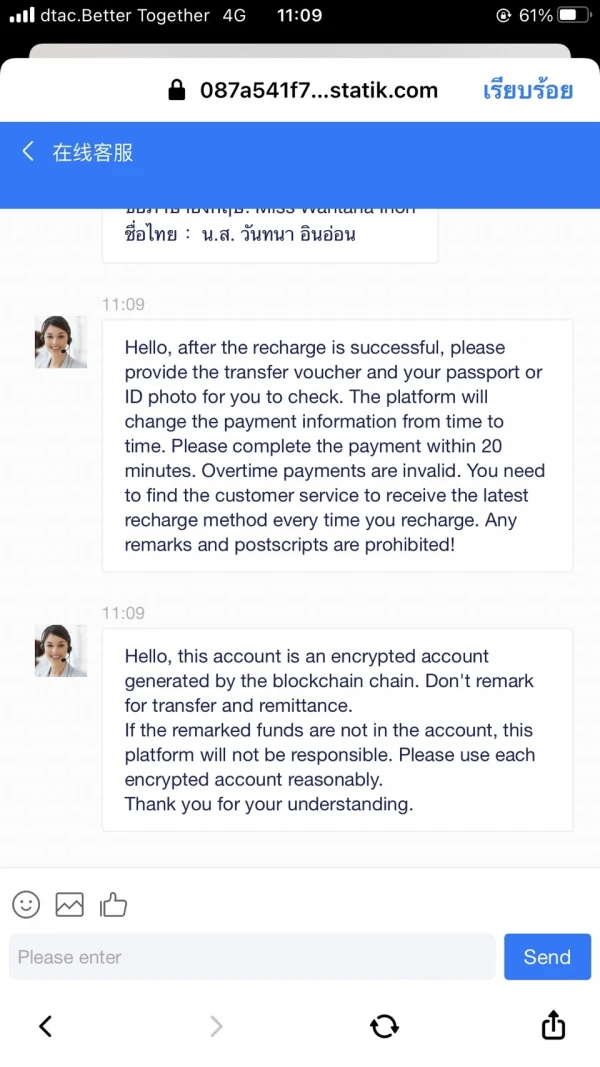Tap the browser forward arrow
This screenshot has height=1067, width=600.
coord(215,1025)
